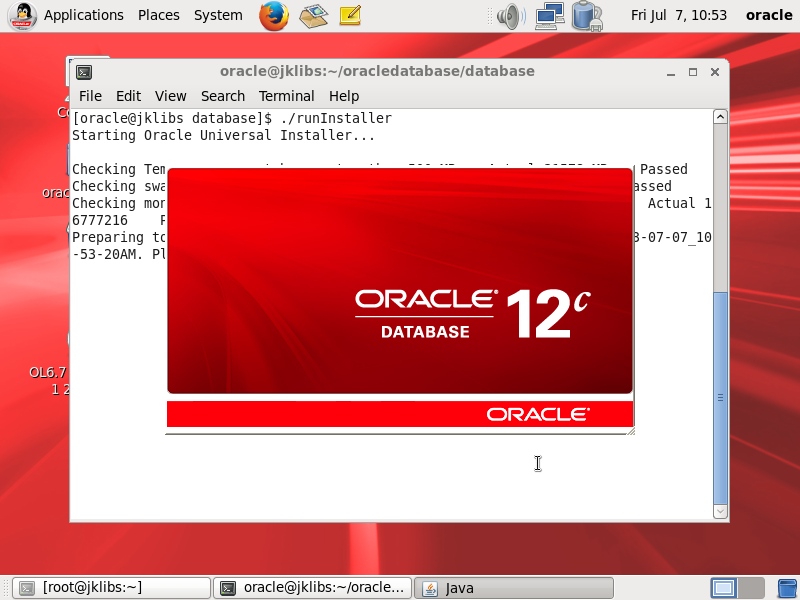Open the terminal View menu
Image resolution: width=800 pixels, height=600 pixels.
click(x=170, y=96)
